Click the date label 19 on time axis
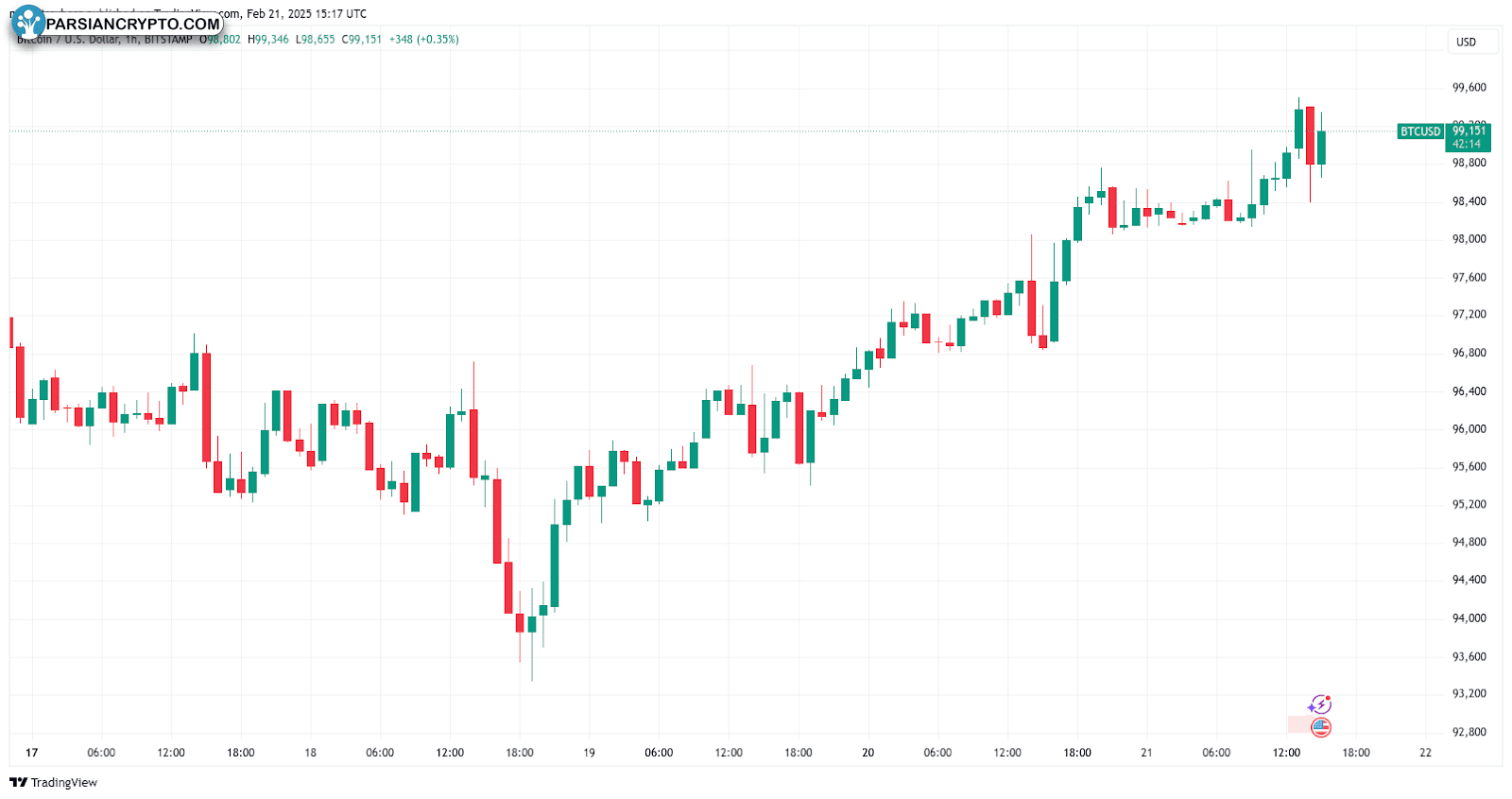This screenshot has width=1512, height=799. coord(589,753)
